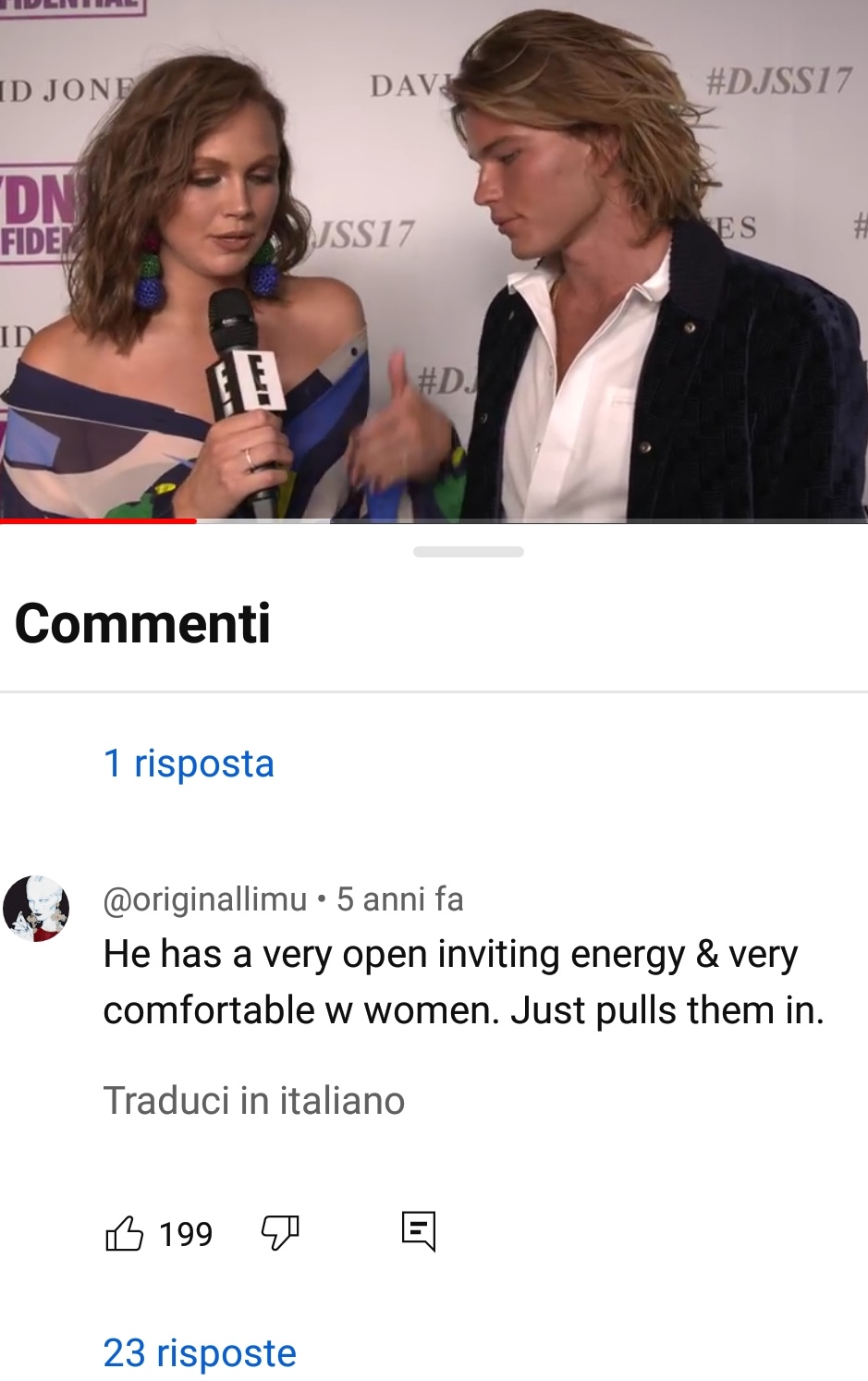
Task: Tap the gray drag handle above Commenti
Action: [x=469, y=552]
